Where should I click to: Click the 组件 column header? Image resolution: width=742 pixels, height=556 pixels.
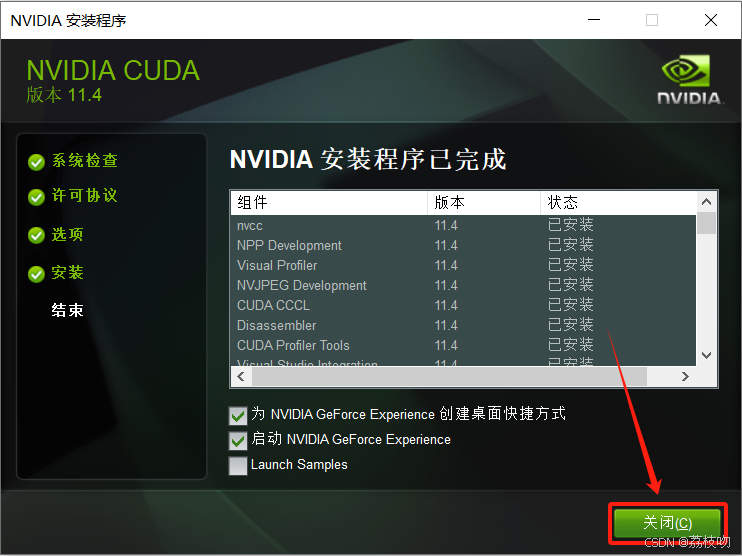pos(329,203)
